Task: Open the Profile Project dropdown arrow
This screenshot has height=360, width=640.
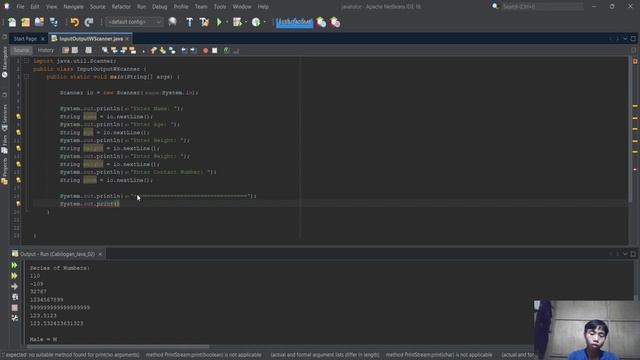Action: click(x=264, y=22)
